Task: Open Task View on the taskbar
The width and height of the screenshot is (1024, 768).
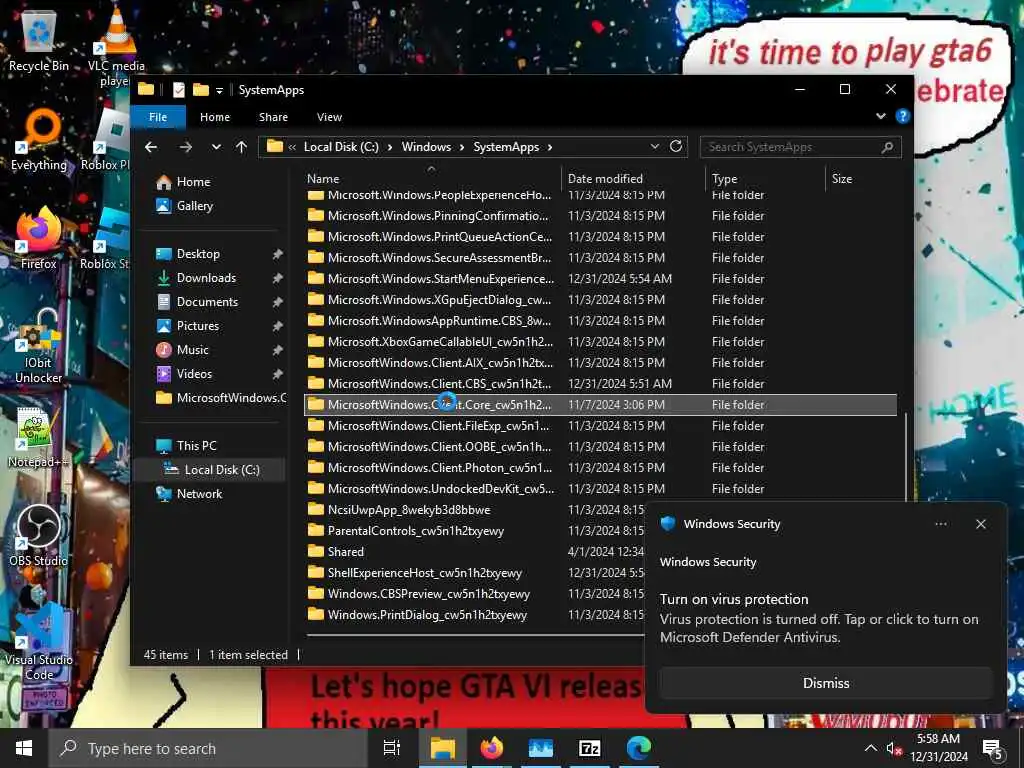Action: click(392, 748)
